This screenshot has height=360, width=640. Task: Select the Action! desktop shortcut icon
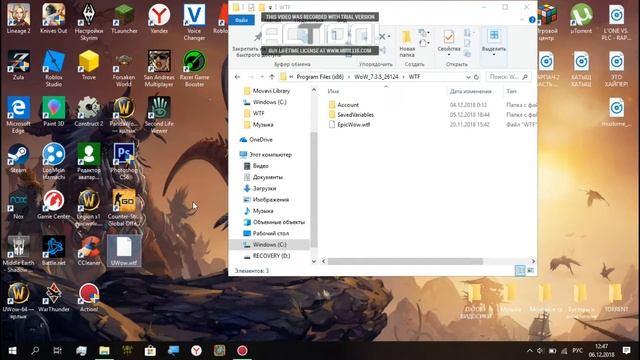89,298
